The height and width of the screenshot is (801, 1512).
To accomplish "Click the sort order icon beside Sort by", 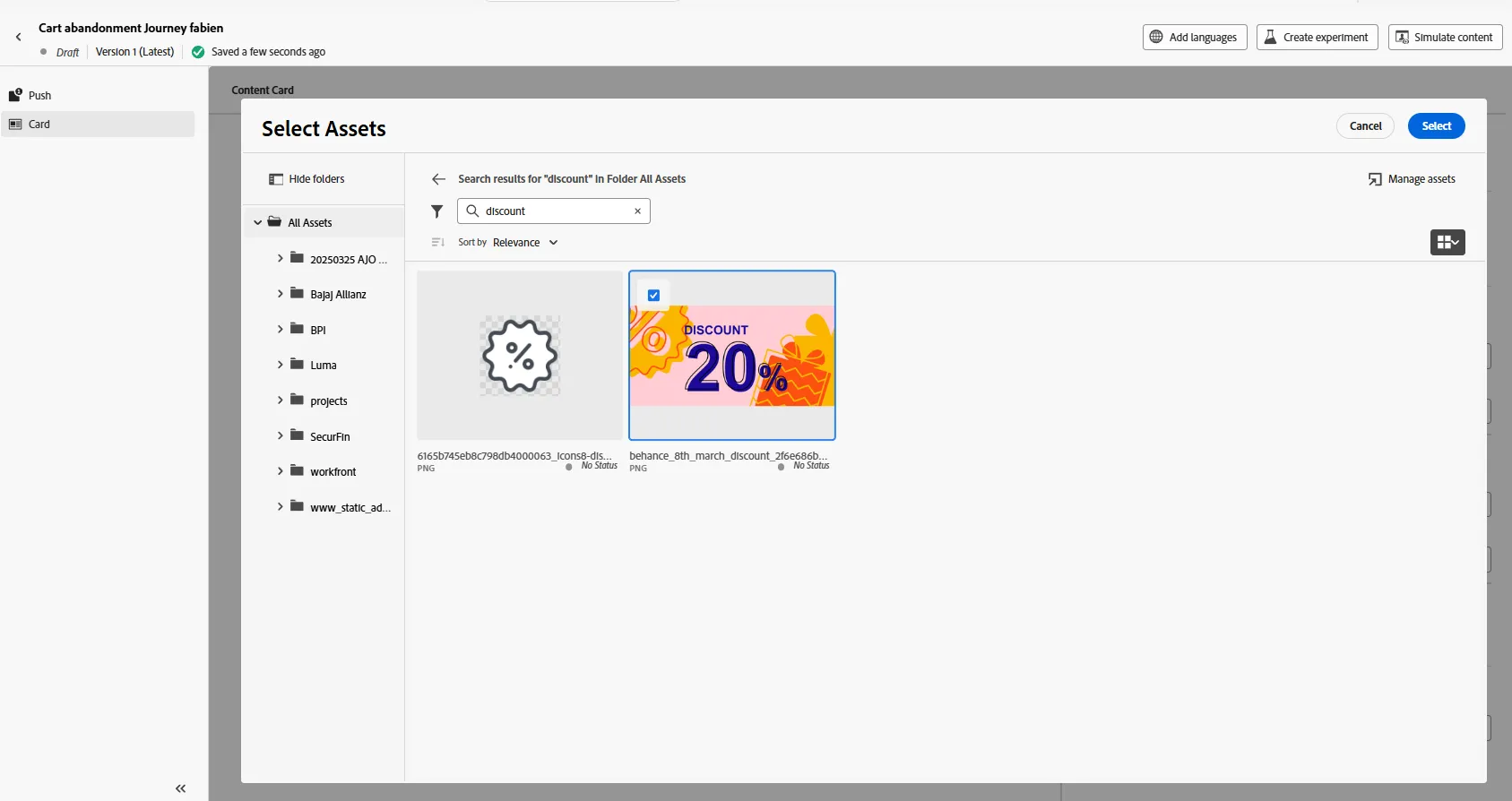I will (437, 243).
